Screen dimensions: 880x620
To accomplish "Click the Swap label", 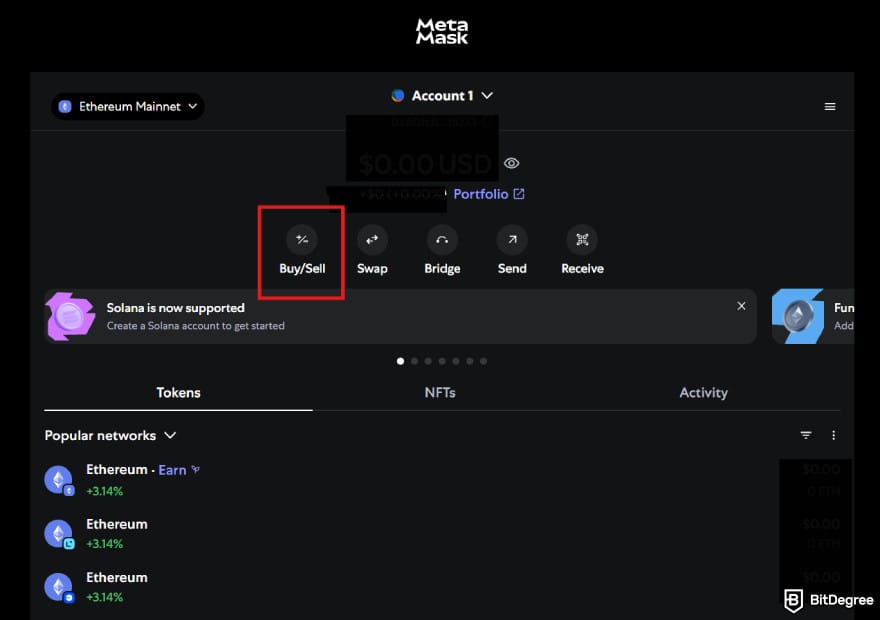I will click(372, 269).
